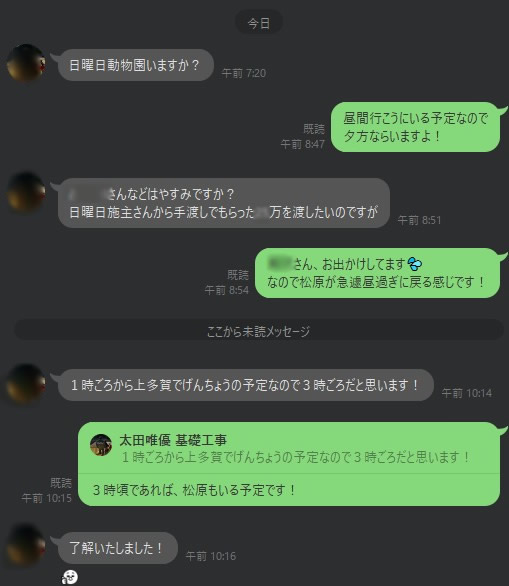Open sender avatar beside 了解いたしました！ message
The height and width of the screenshot is (586, 509).
(x=26, y=545)
